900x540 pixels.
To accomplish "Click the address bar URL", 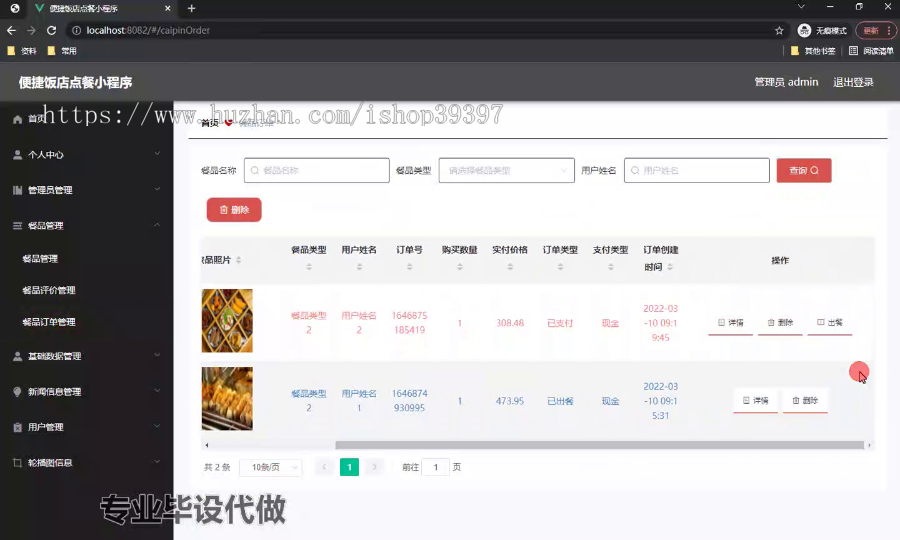I will 148,30.
